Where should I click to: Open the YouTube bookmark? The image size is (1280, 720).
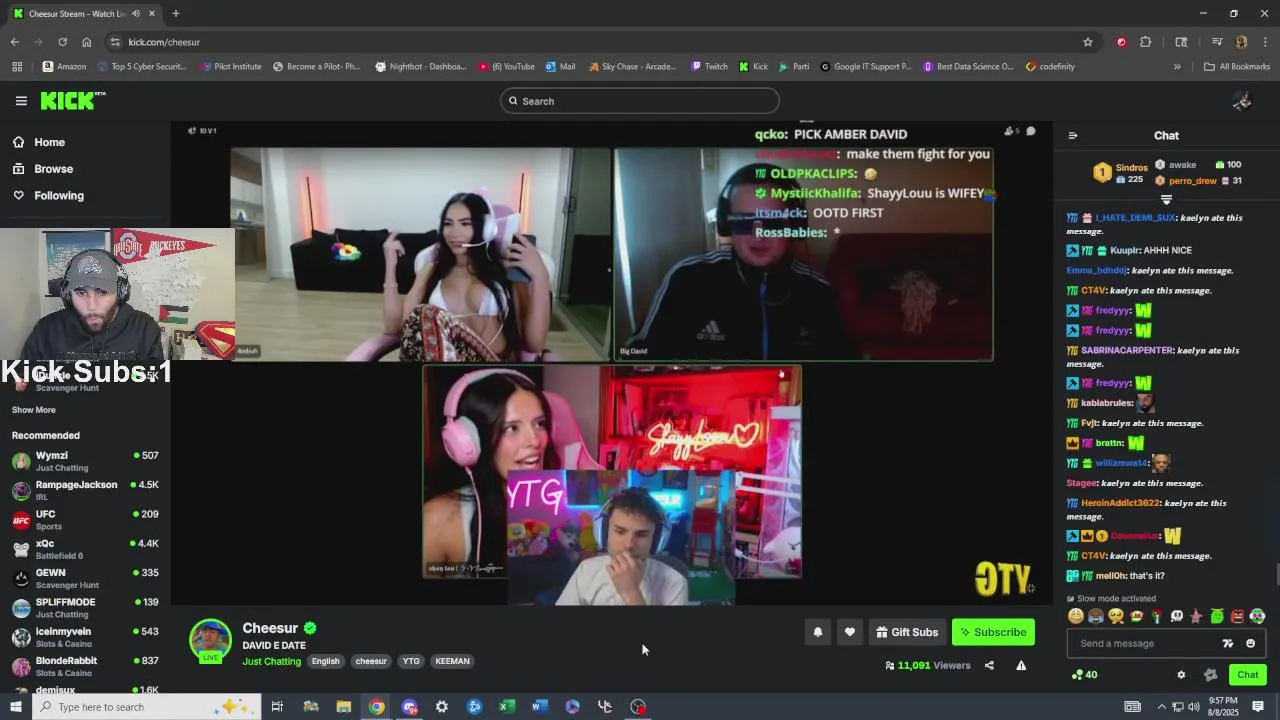point(506,67)
